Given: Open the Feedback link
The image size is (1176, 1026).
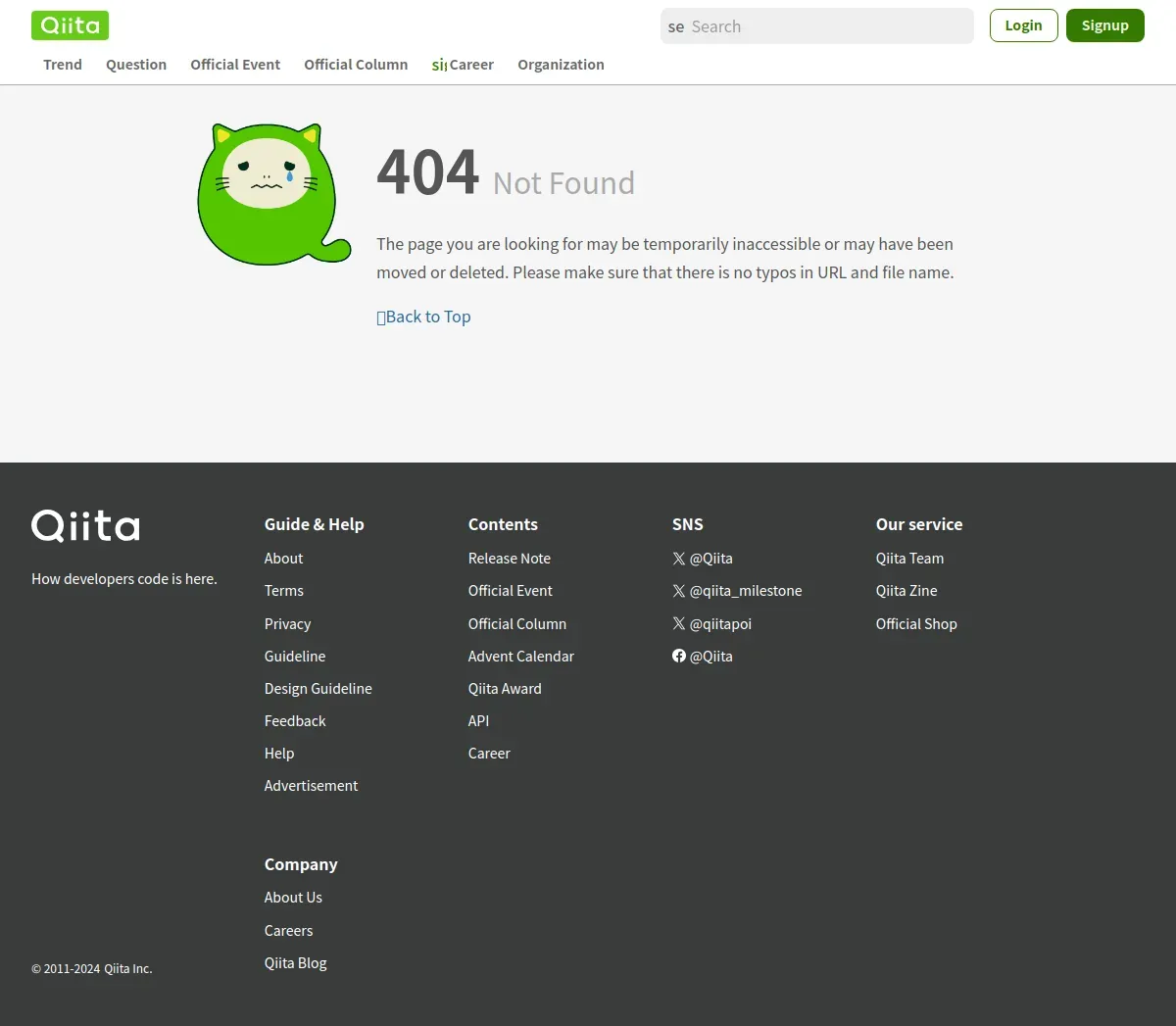Looking at the screenshot, I should click(x=295, y=721).
